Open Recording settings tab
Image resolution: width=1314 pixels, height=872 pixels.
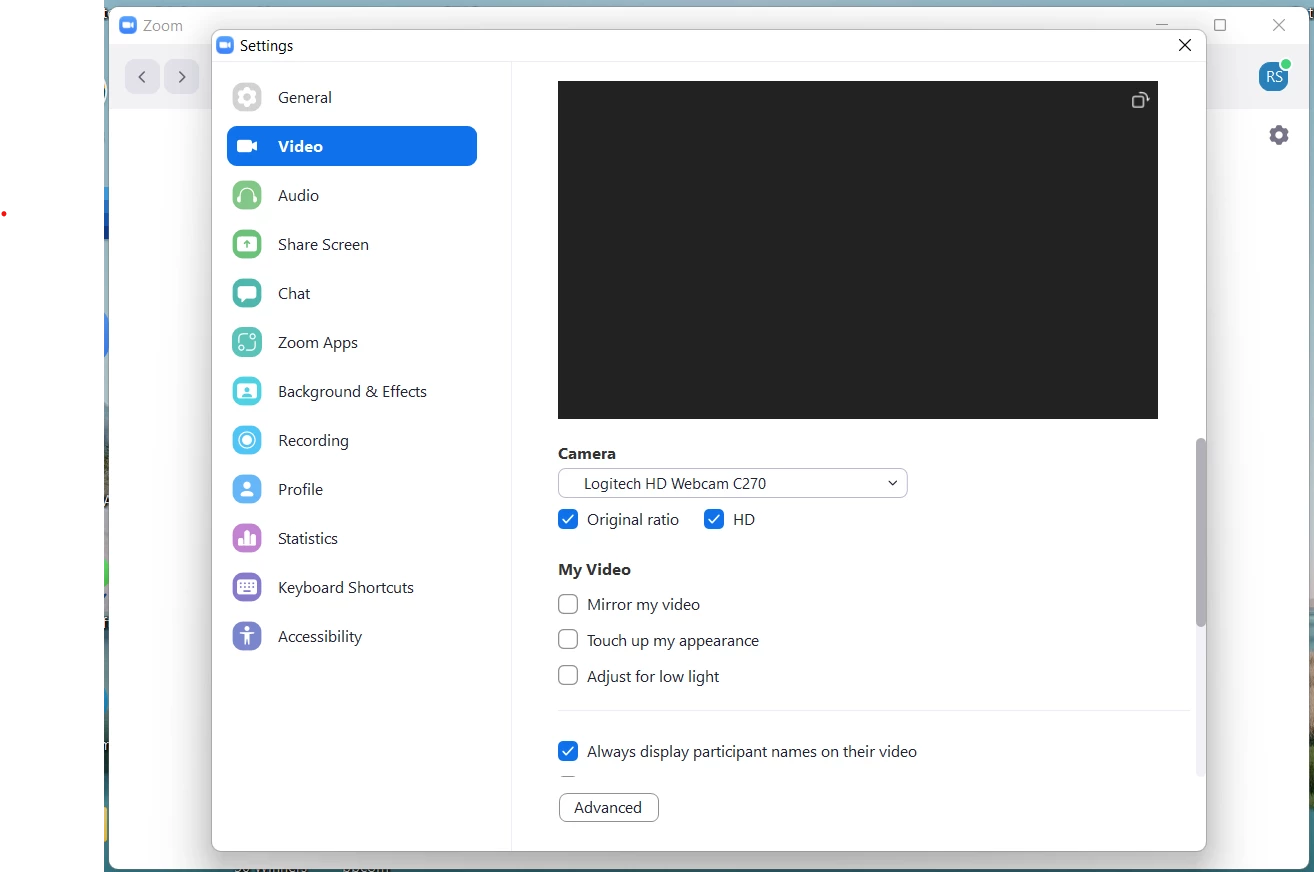[352, 440]
